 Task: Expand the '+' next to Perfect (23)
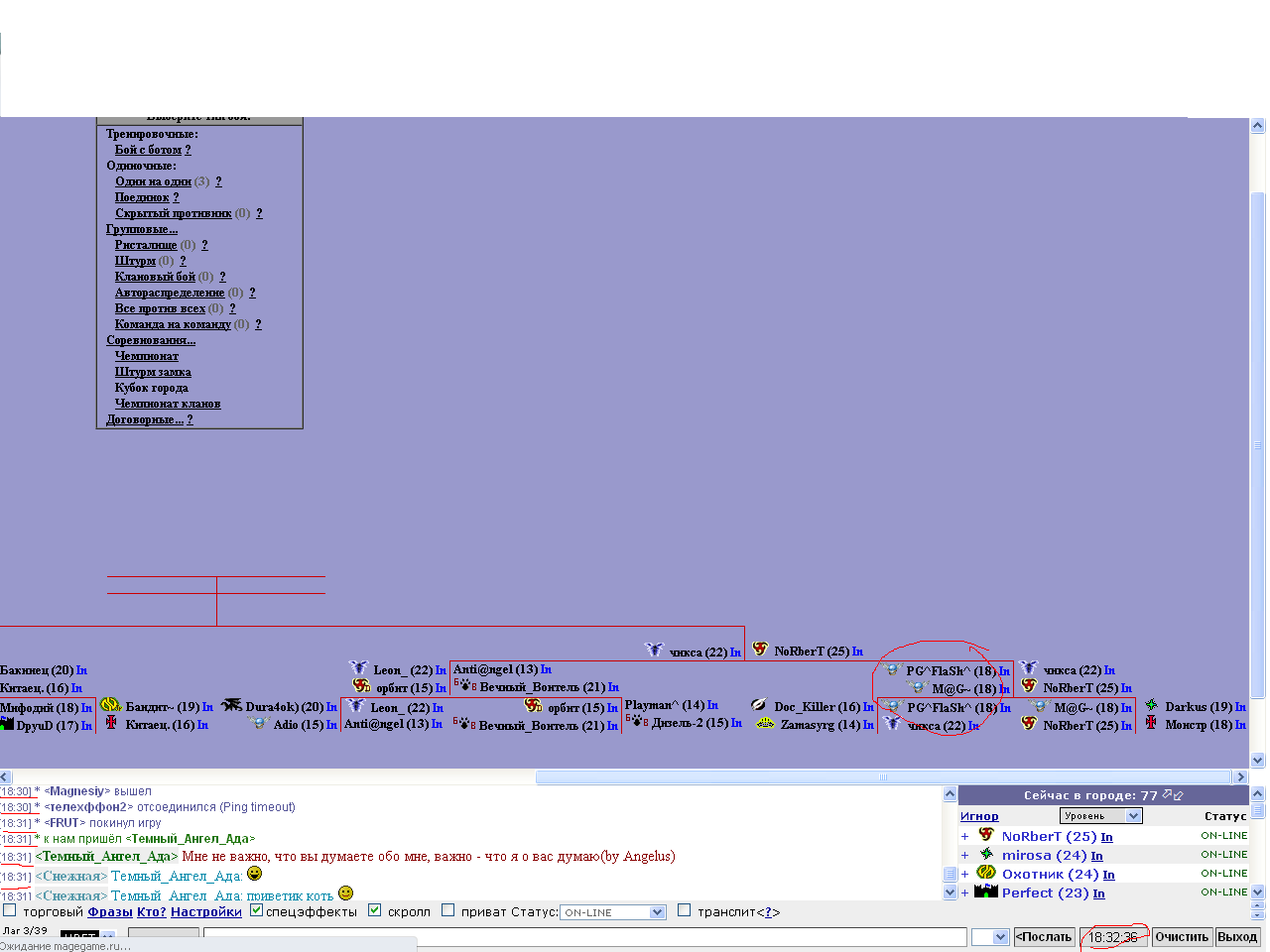(x=964, y=892)
